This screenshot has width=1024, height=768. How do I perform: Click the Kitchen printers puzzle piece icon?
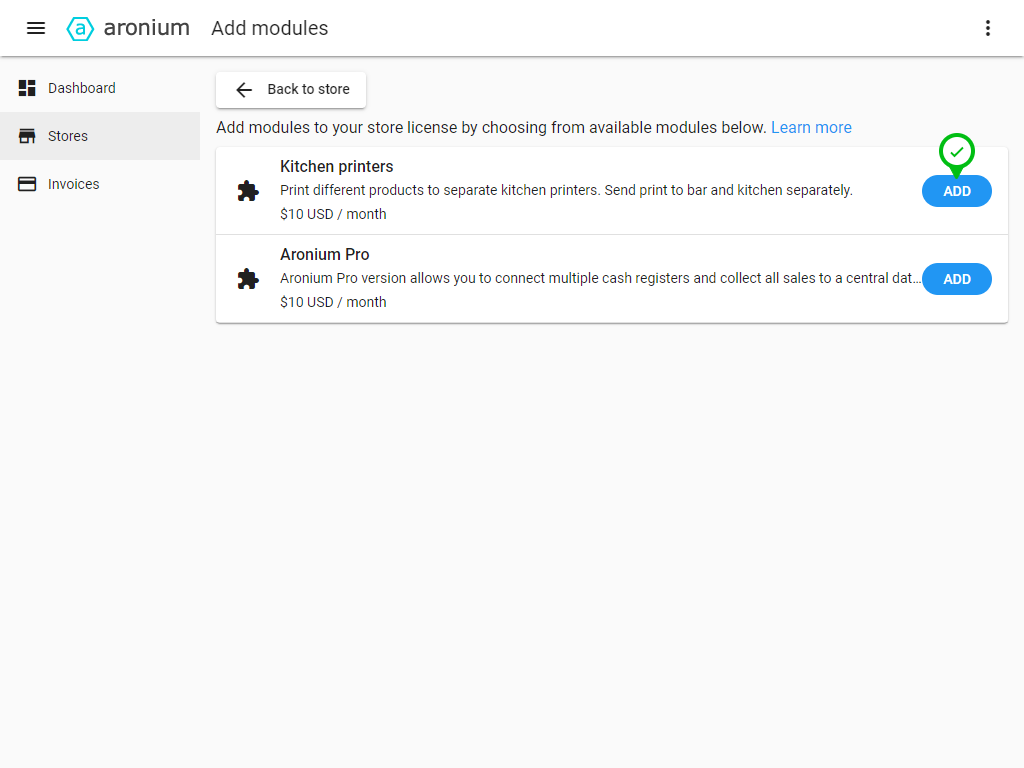tap(248, 191)
